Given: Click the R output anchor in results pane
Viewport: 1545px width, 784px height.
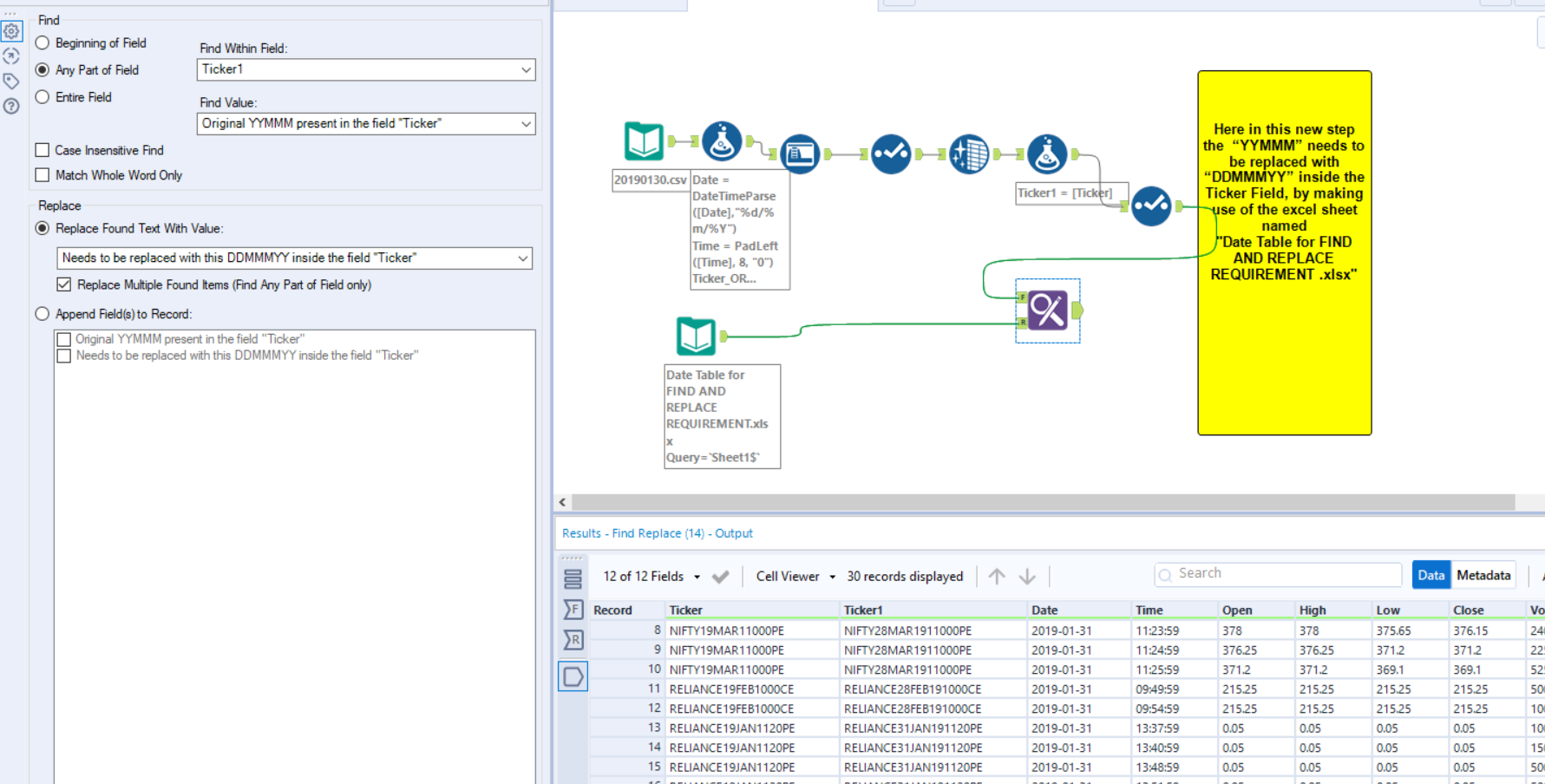Looking at the screenshot, I should [x=573, y=640].
